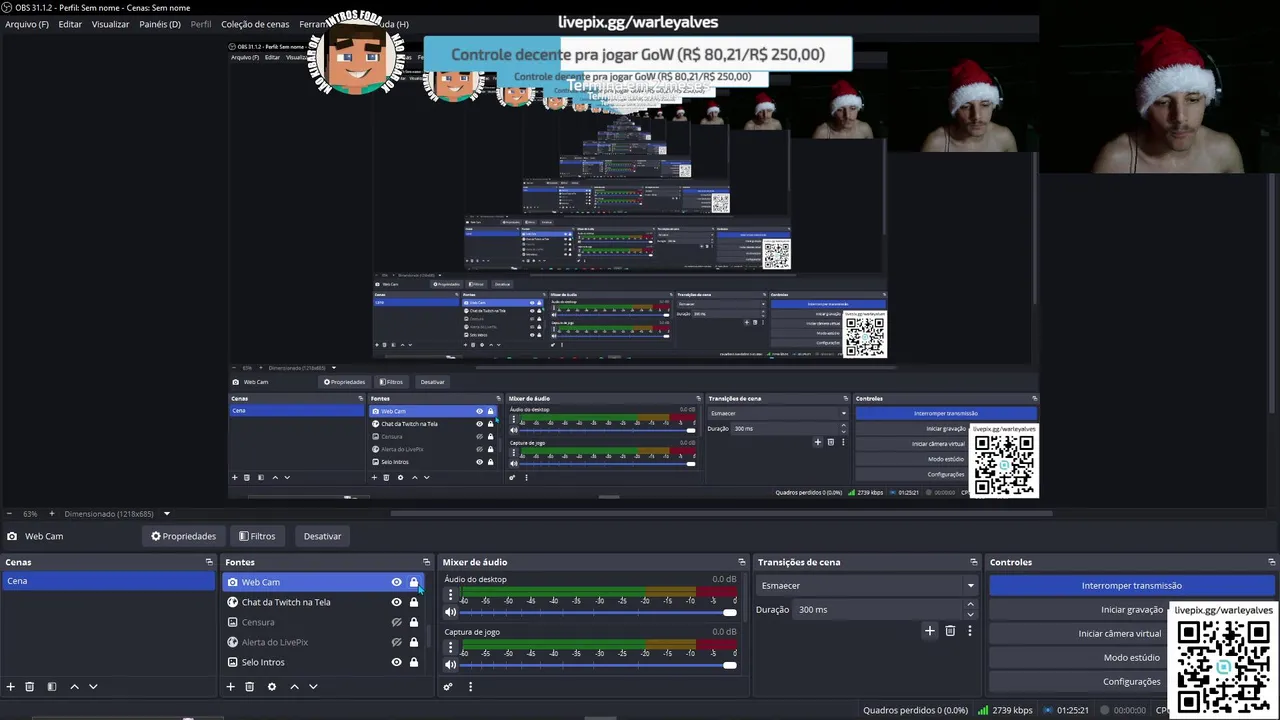1280x720 pixels.
Task: Click the Duração 300 ms field
Action: (x=878, y=610)
